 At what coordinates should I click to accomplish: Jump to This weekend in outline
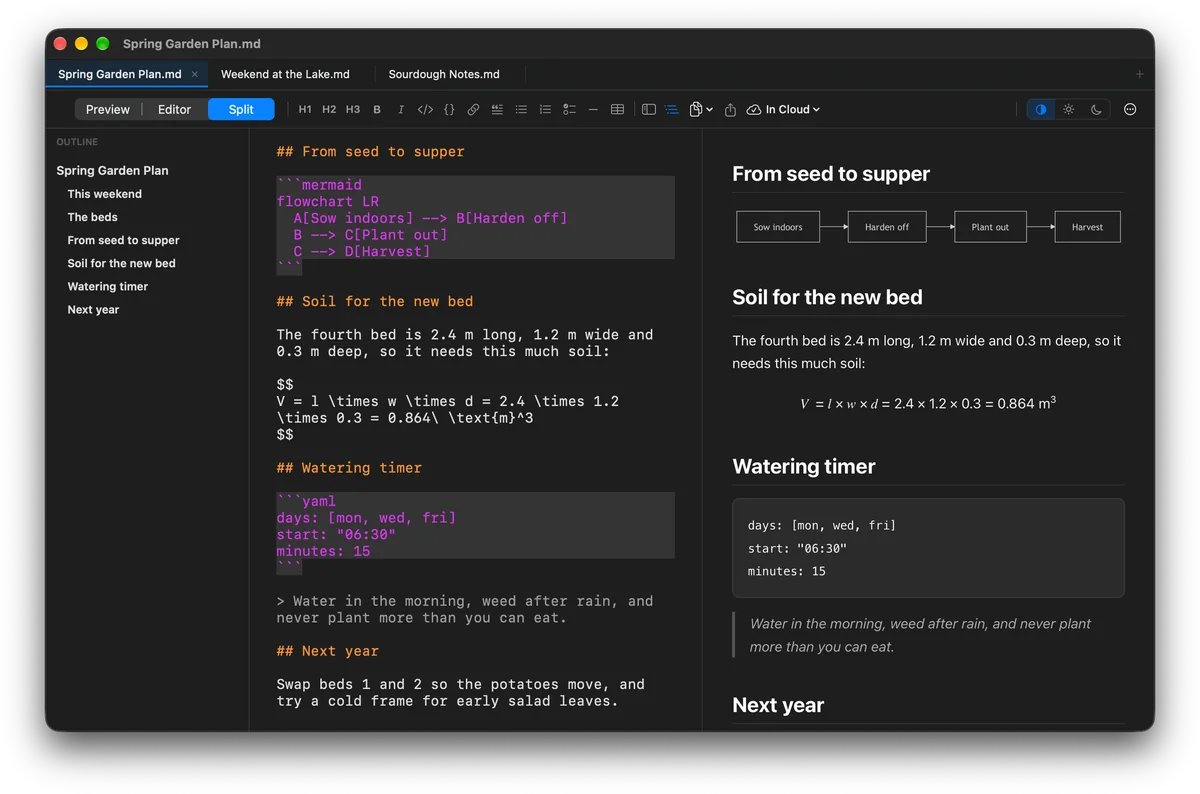coord(105,194)
